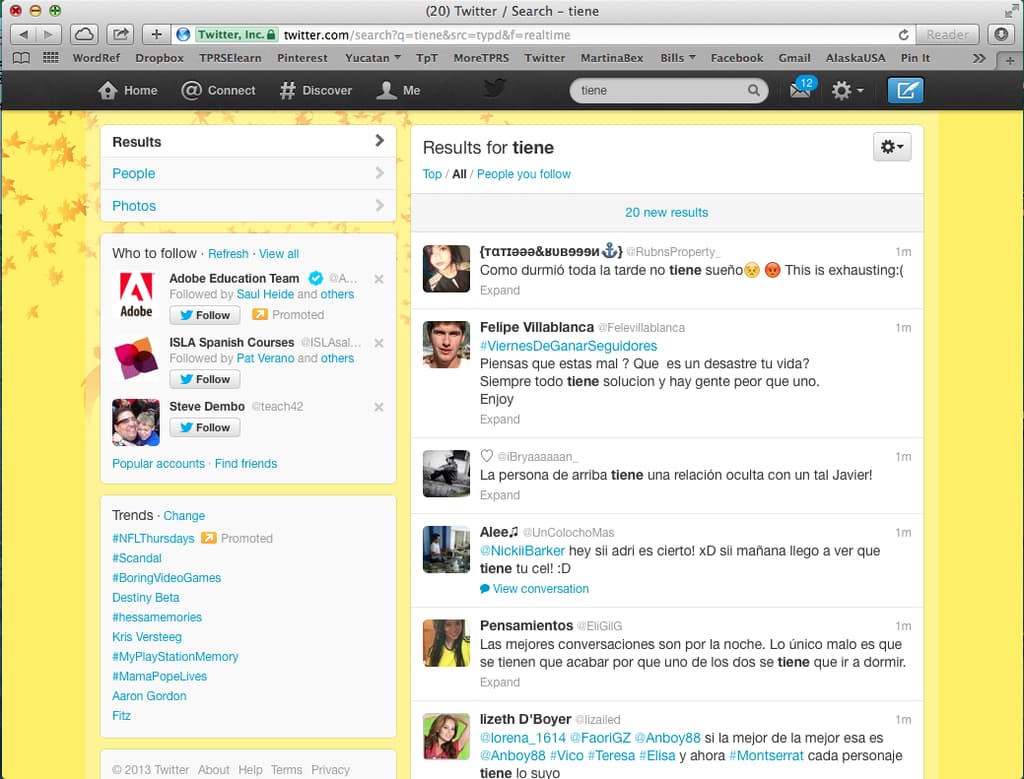
Task: Open the navbar settings gear menu
Action: 847,90
